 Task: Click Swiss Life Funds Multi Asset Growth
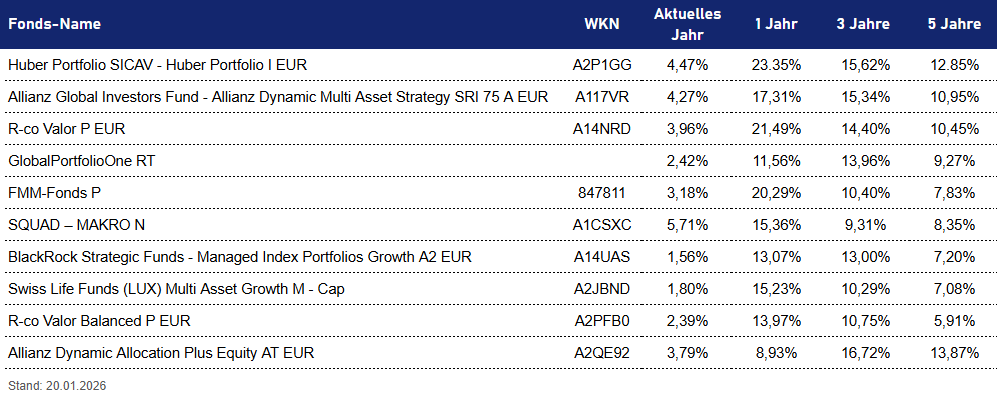[169, 289]
